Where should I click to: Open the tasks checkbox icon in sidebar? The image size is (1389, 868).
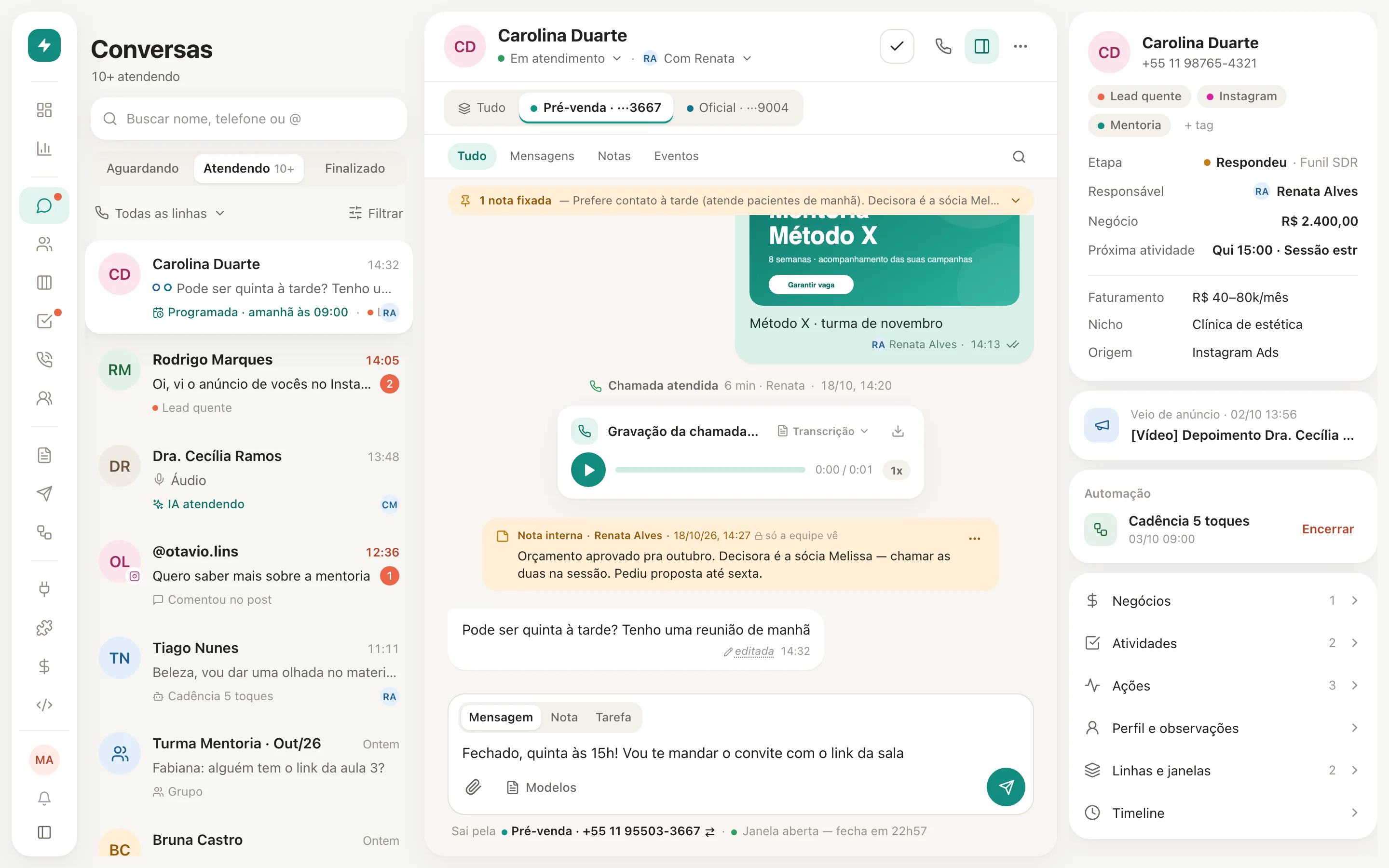pos(44,321)
